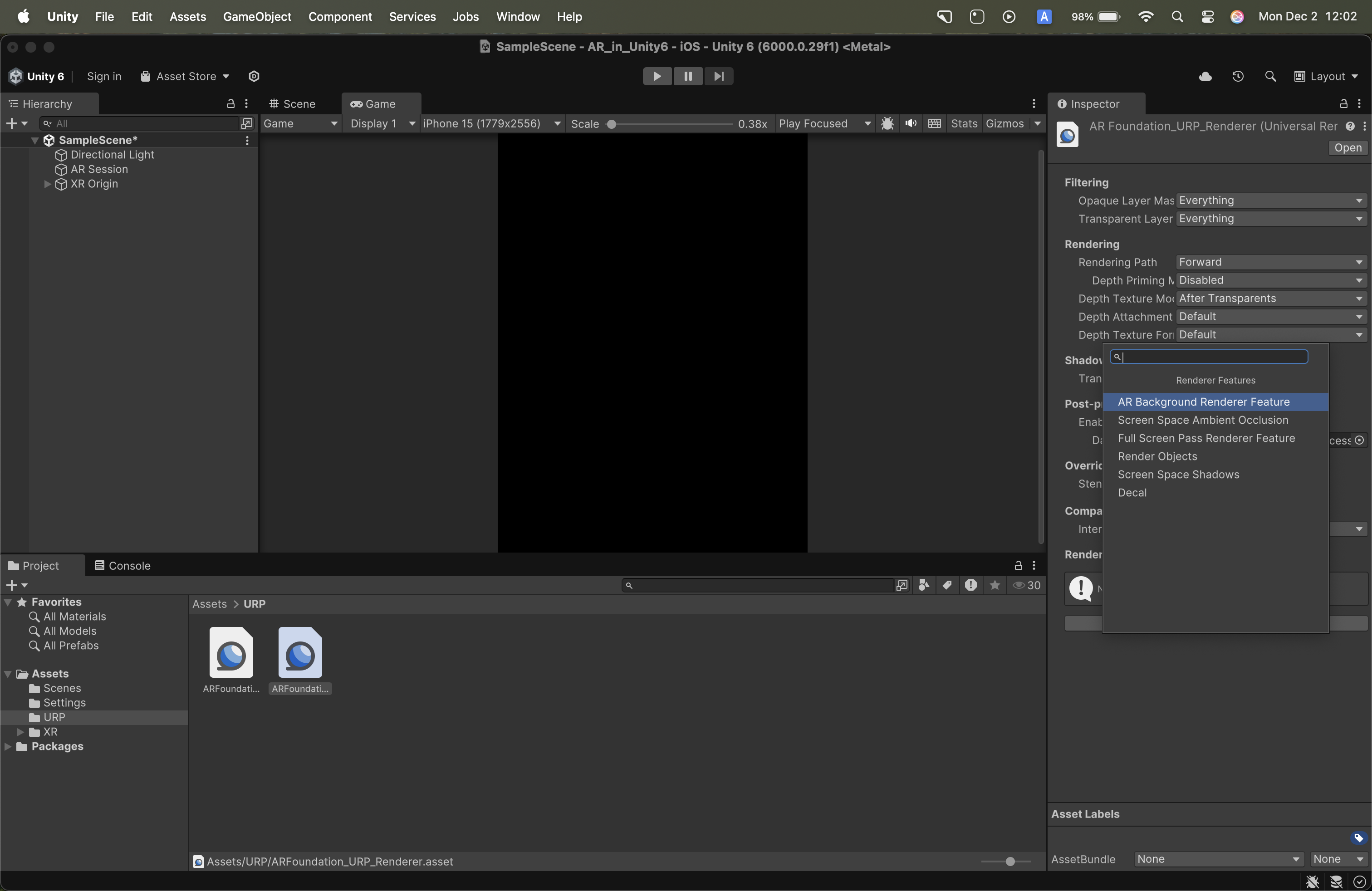Switch to the Console tab

pos(122,565)
